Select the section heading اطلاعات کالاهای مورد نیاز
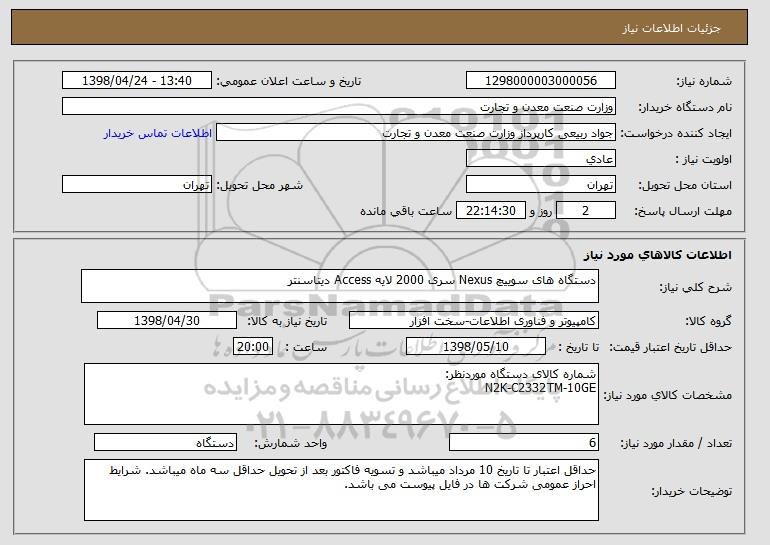This screenshot has height=545, width=770. pos(658,255)
